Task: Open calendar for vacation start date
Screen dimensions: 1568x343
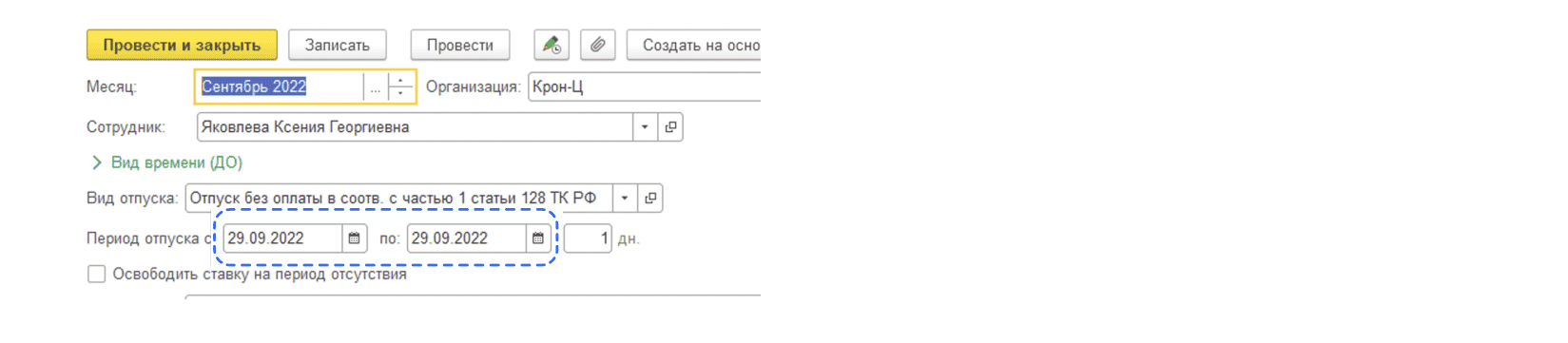Action: (354, 238)
